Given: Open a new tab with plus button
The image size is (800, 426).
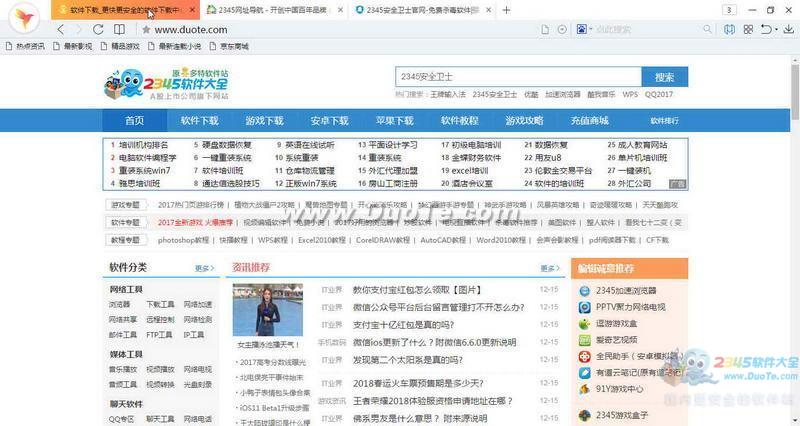Looking at the screenshot, I should click(506, 10).
